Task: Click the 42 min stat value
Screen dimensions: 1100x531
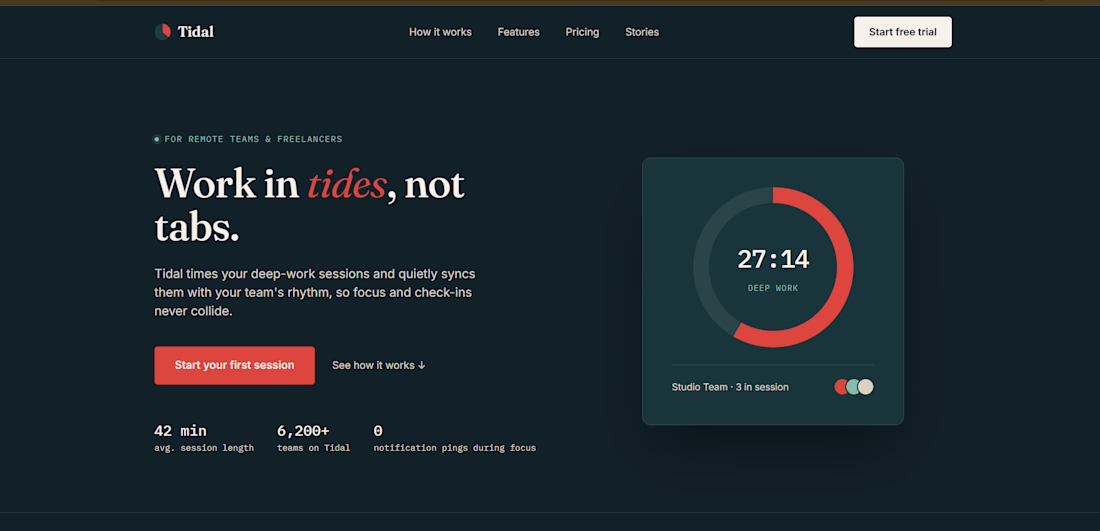Action: (x=180, y=431)
